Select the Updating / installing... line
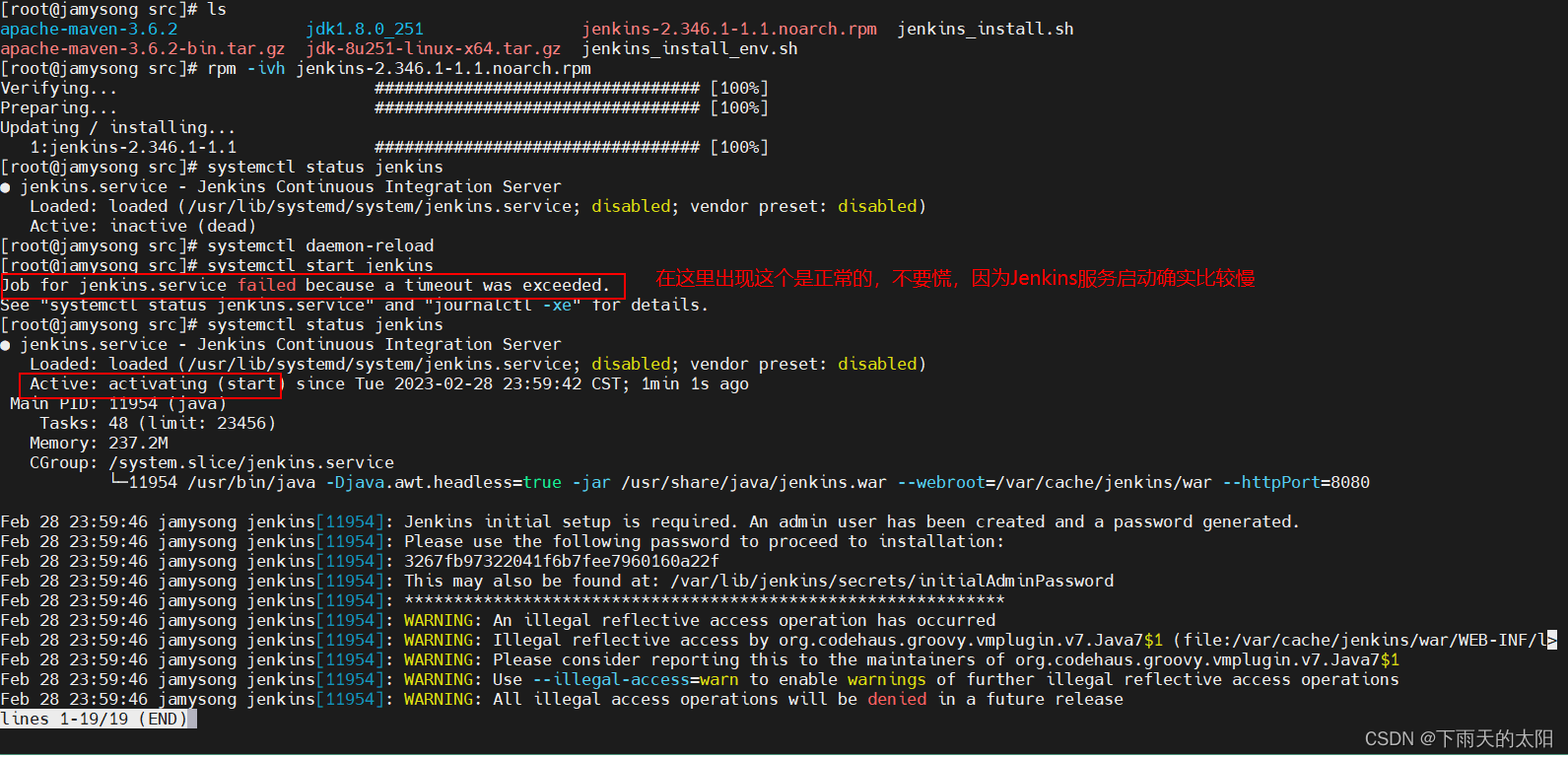 coord(118,128)
